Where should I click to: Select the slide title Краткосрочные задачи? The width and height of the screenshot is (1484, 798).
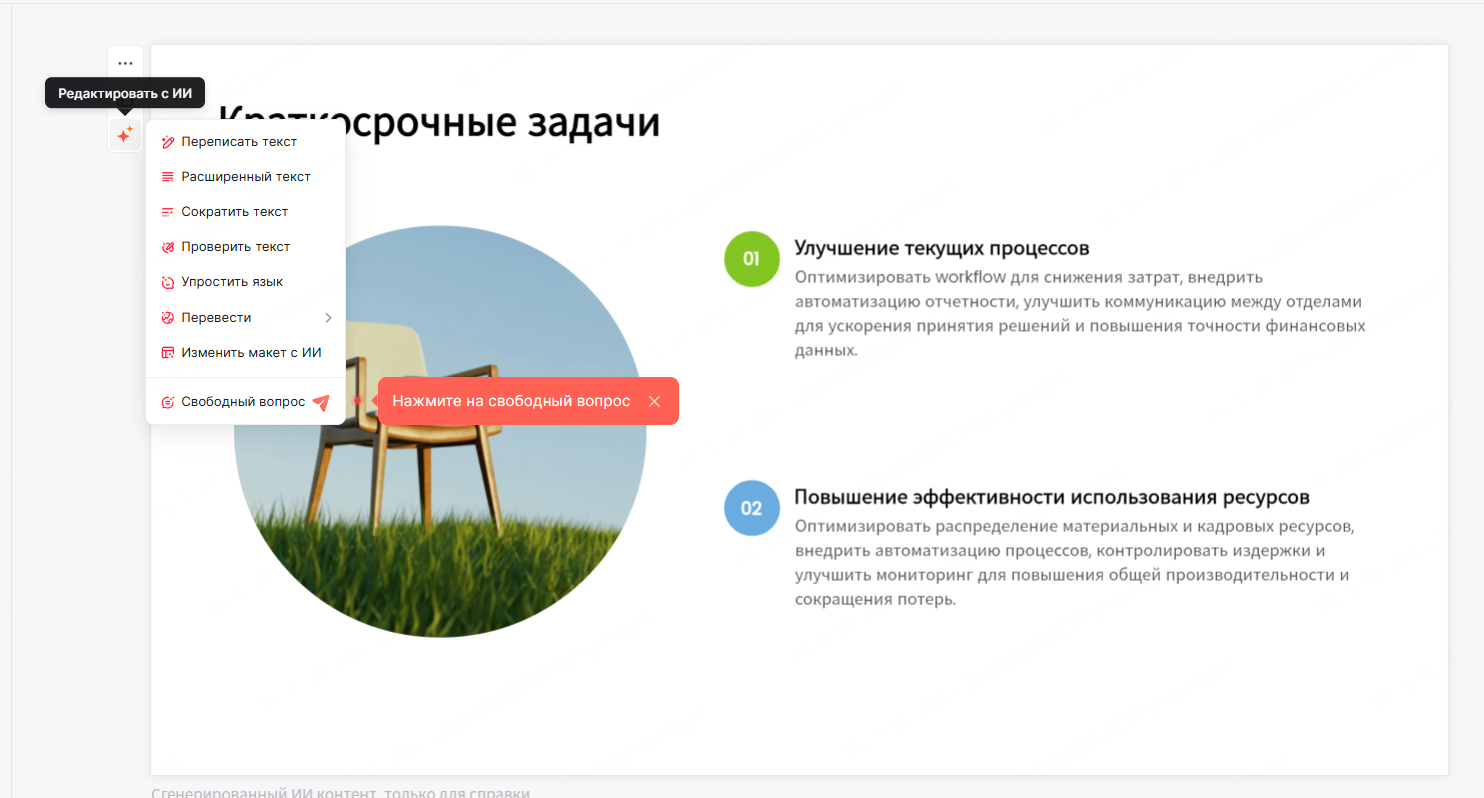pyautogui.click(x=440, y=123)
